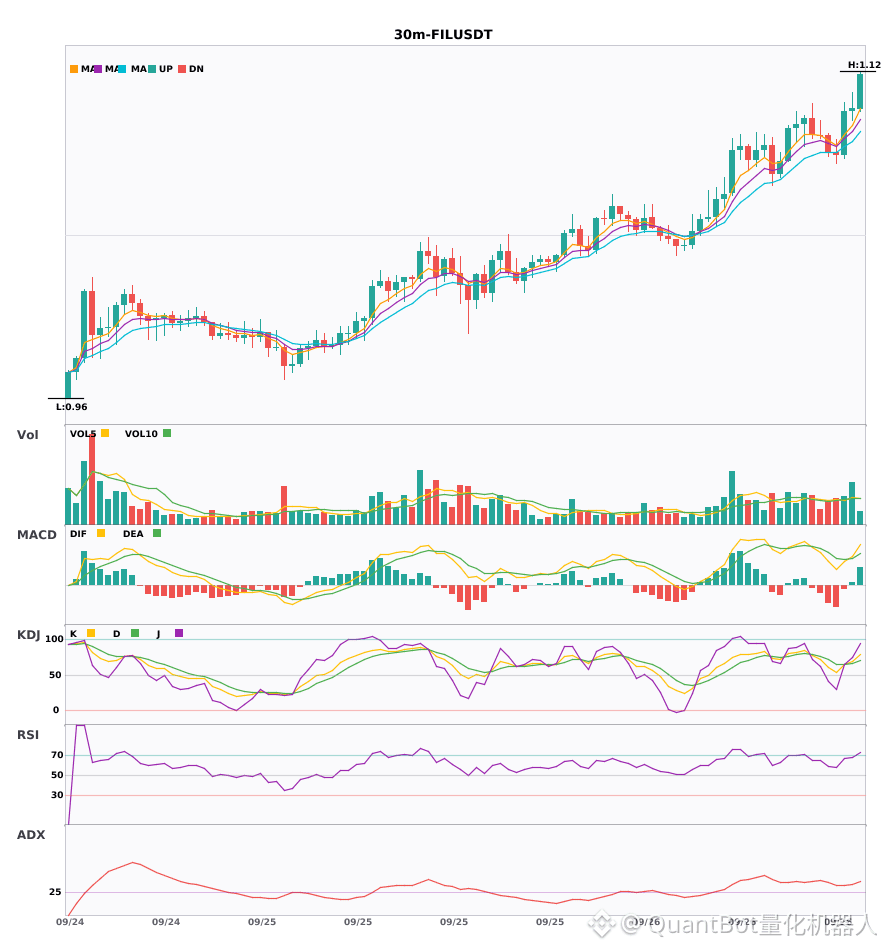Click the red DN legend swatch
Image resolution: width=885 pixels, height=950 pixels.
click(182, 69)
